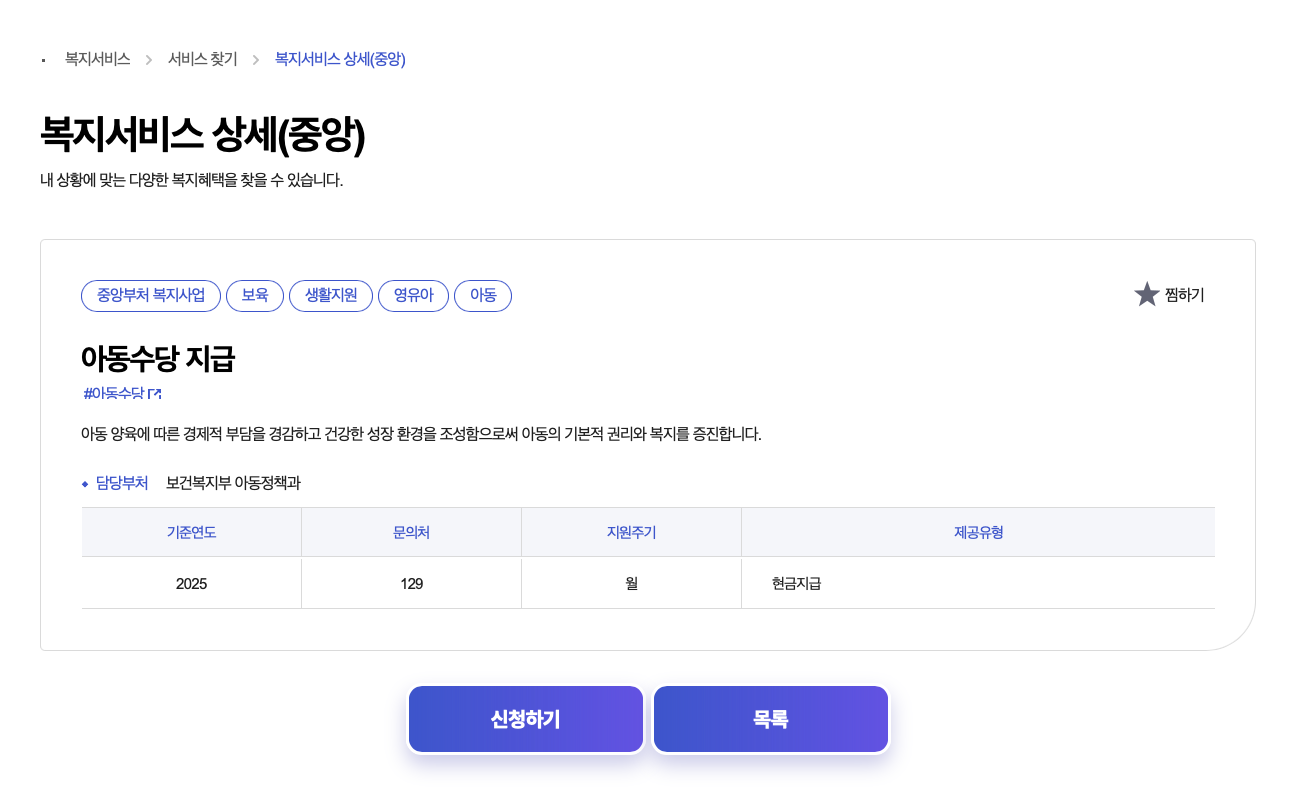Open the #아동수당 hashtag link

(115, 393)
